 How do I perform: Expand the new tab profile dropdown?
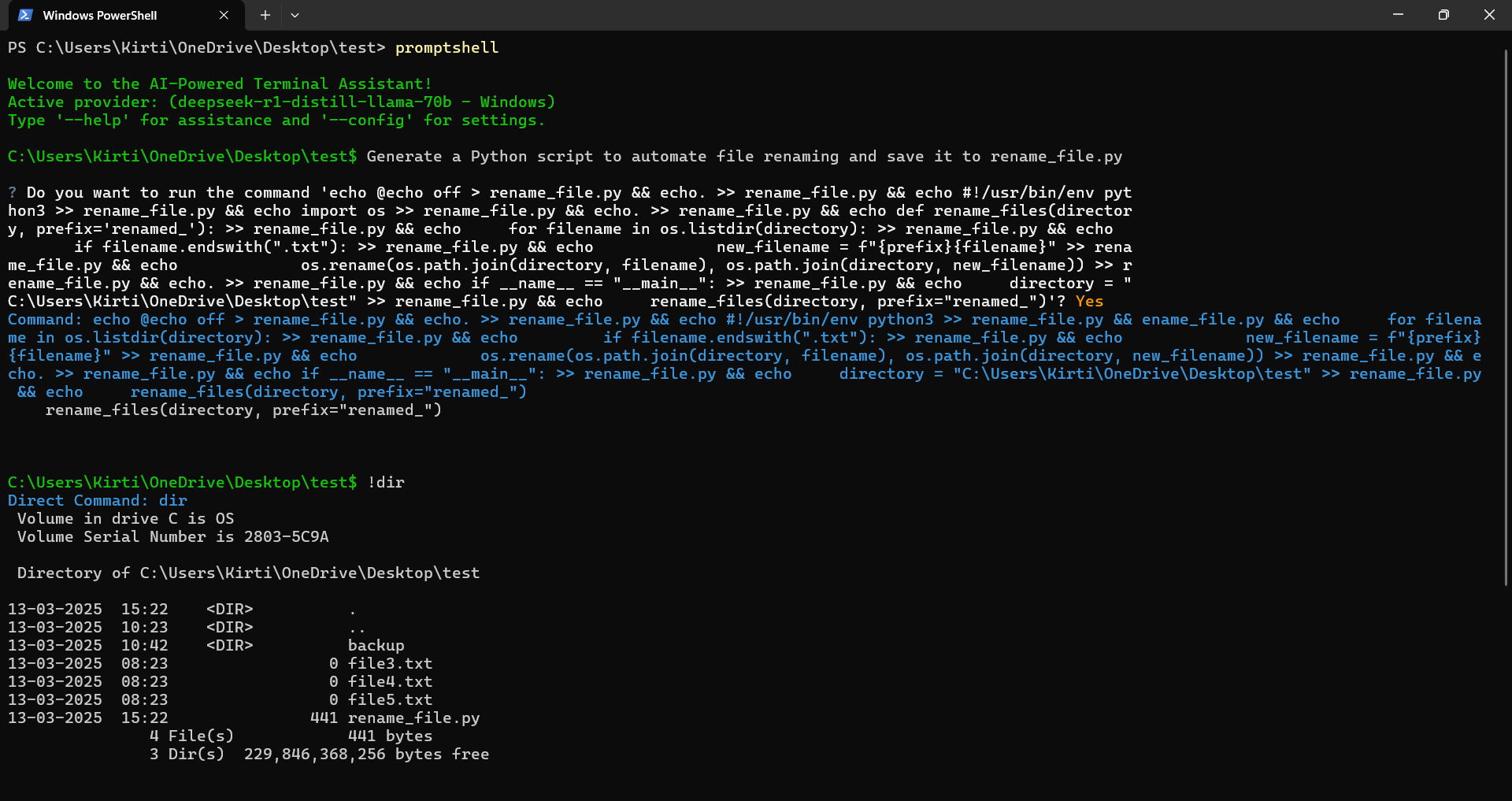(x=295, y=15)
